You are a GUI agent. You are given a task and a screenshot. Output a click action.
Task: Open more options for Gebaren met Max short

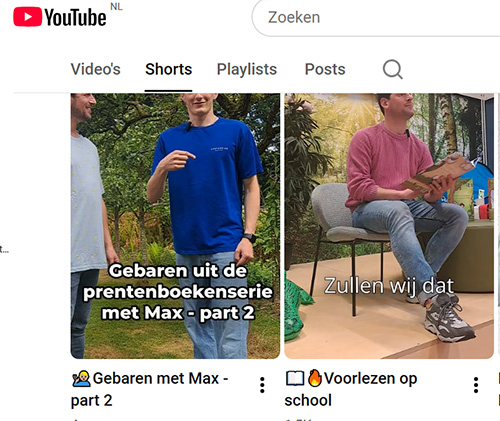tap(262, 385)
